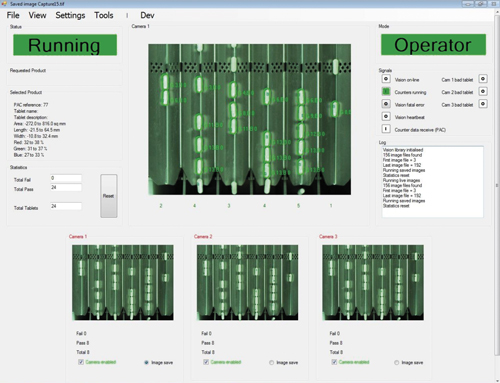Click the green Counters running indicator
This screenshot has height=383, width=500.
point(386,91)
